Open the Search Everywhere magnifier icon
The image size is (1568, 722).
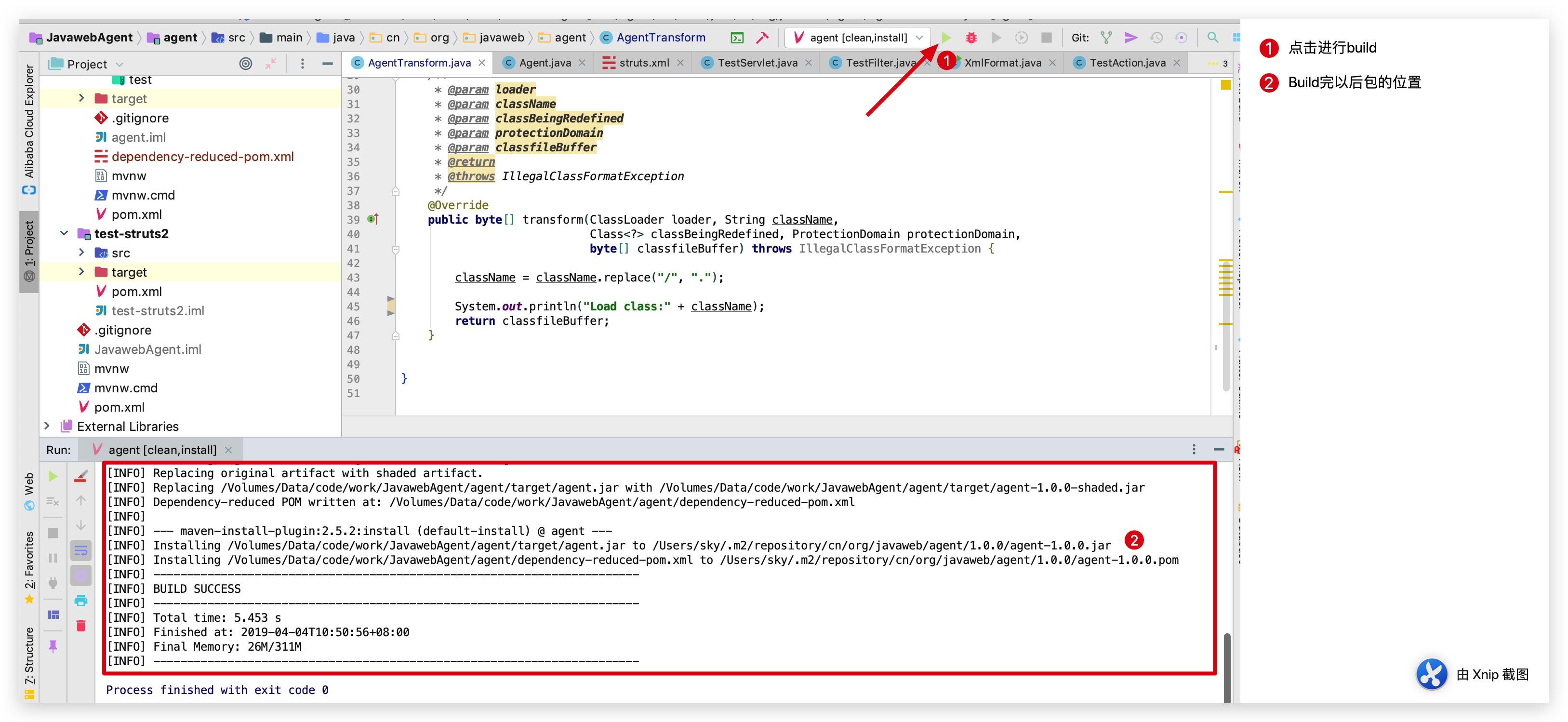1212,38
